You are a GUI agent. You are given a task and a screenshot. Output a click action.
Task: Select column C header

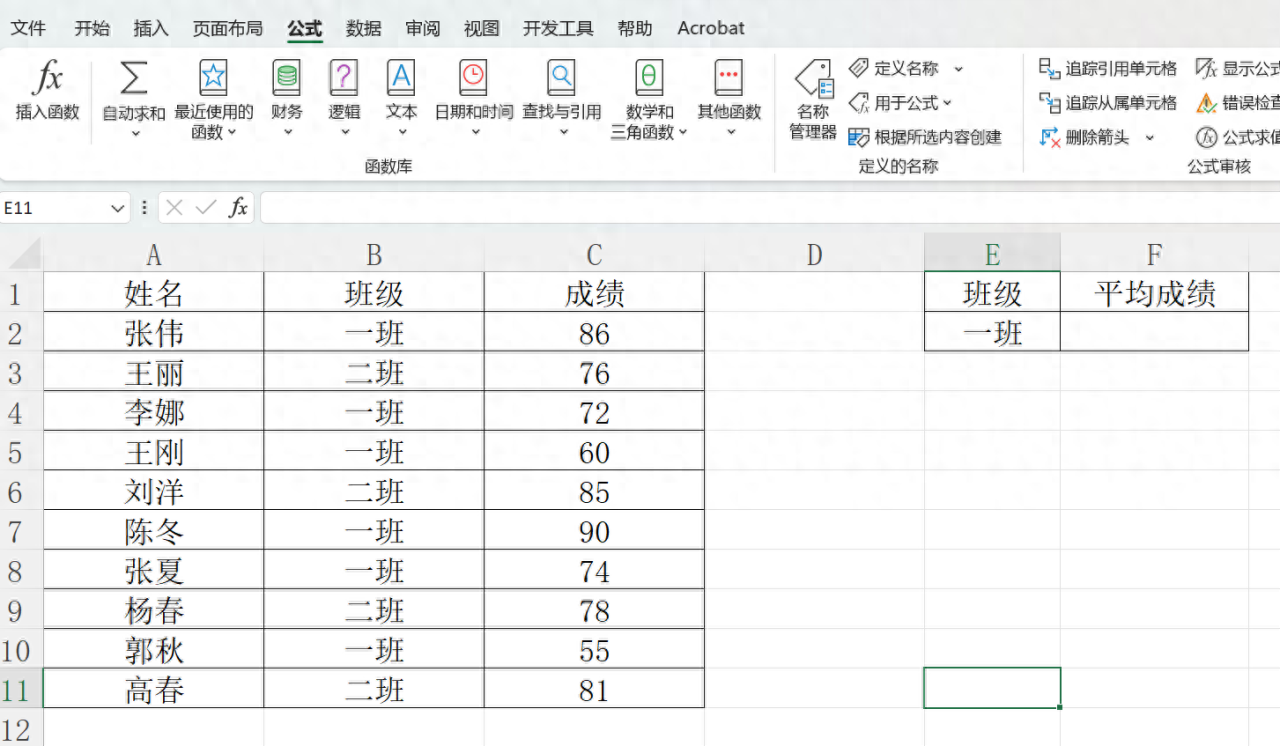click(594, 255)
